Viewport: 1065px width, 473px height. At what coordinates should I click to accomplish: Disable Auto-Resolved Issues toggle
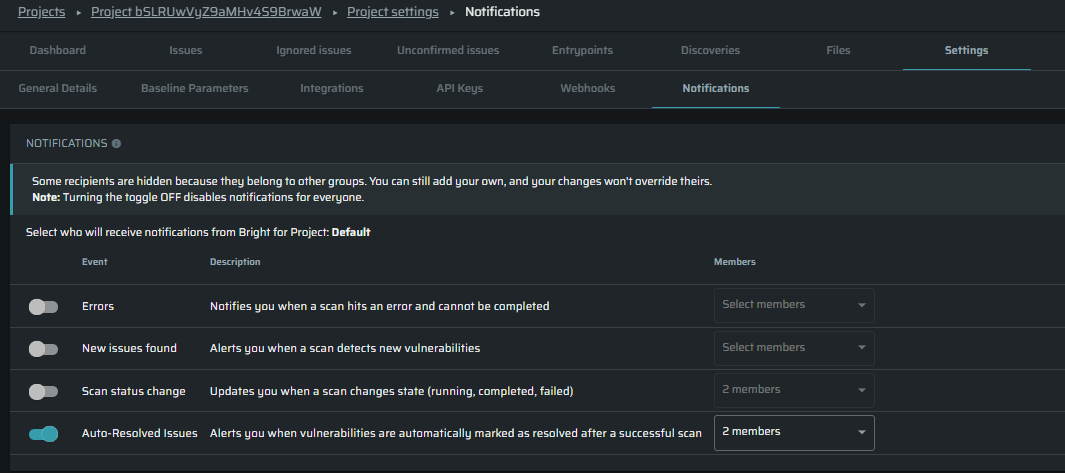(43, 433)
